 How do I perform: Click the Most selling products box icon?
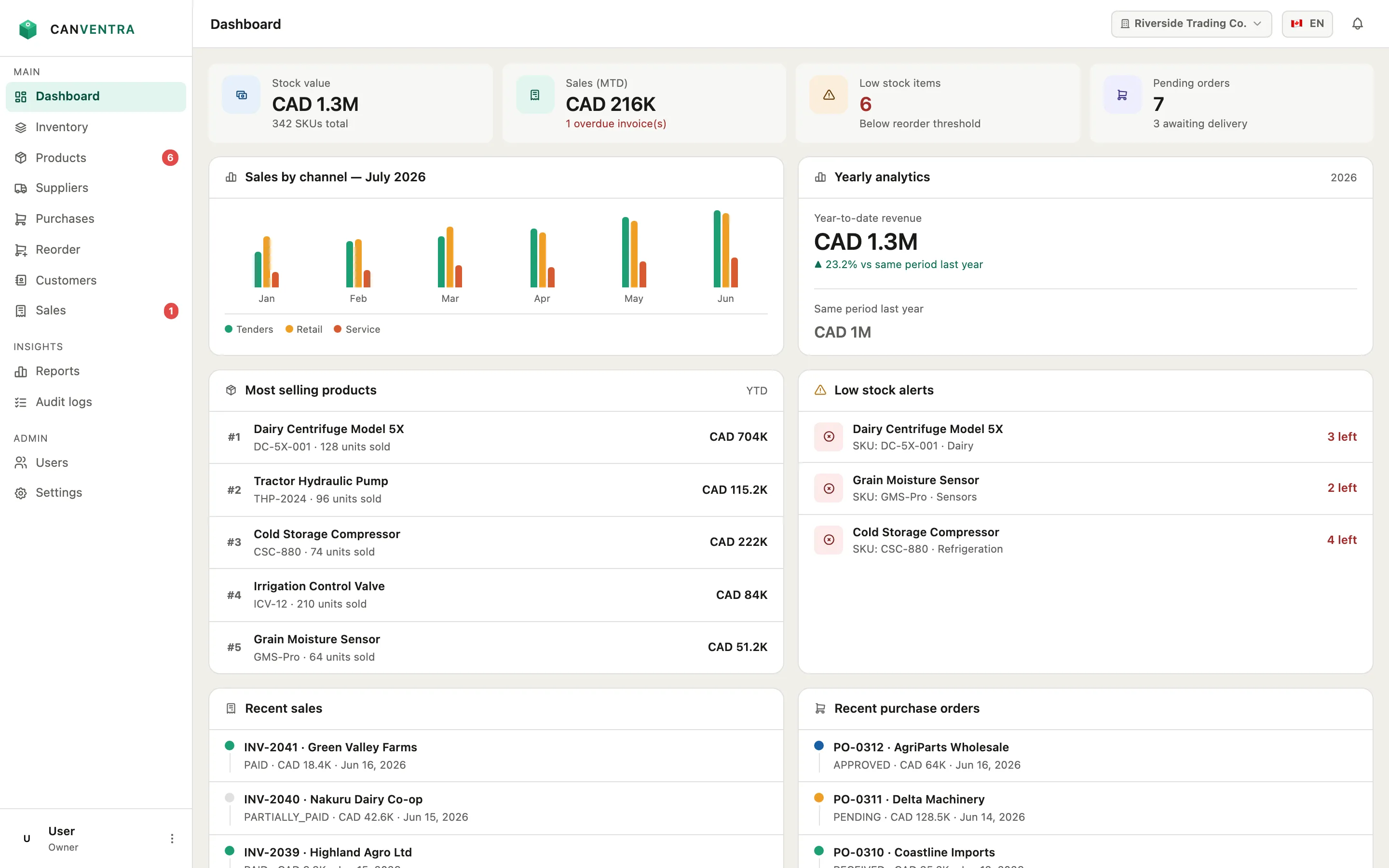231,391
